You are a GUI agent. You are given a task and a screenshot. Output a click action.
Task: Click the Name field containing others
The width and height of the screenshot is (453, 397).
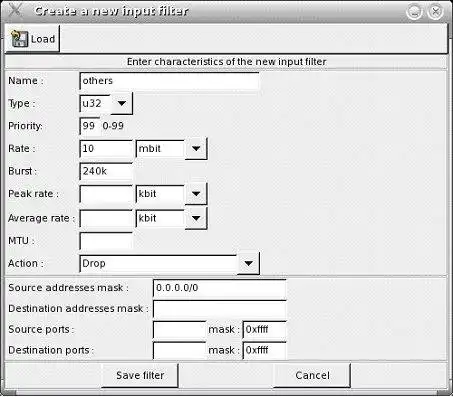coord(169,81)
